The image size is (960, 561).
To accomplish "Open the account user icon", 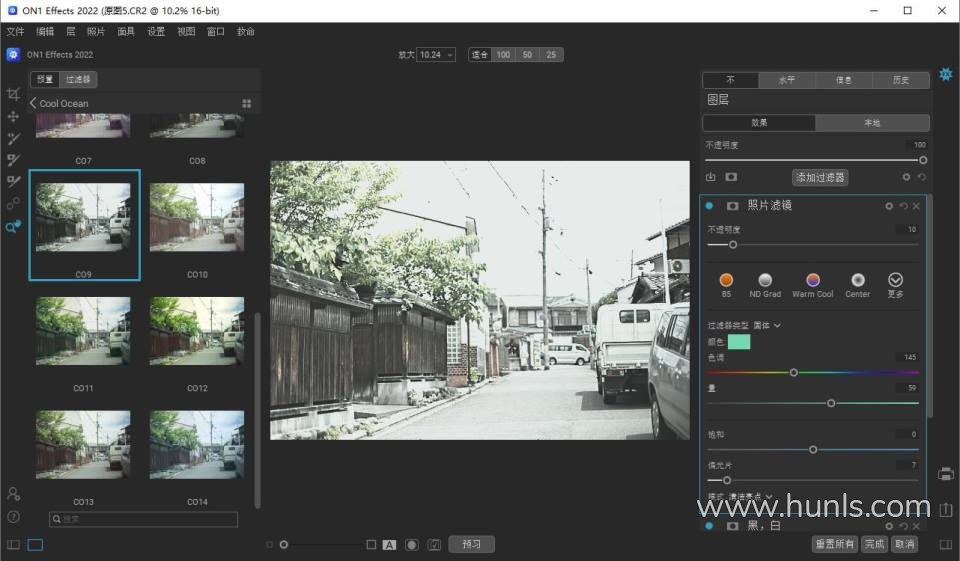I will click(x=13, y=494).
